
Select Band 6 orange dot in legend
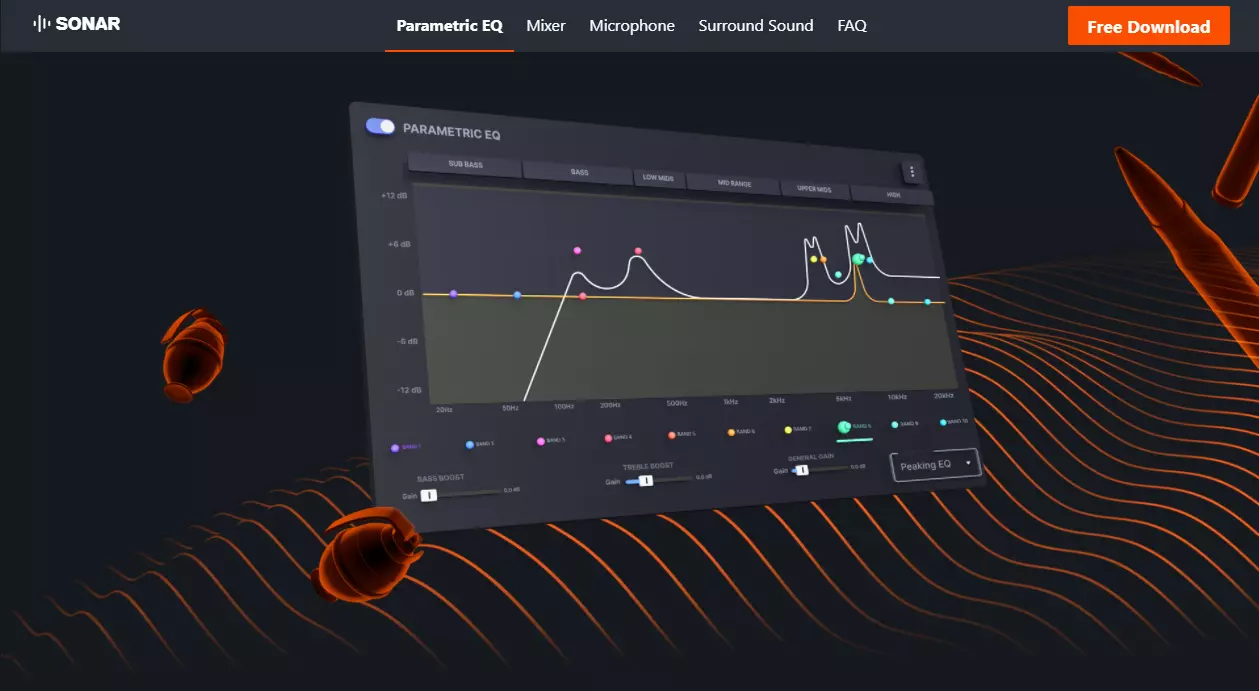click(731, 432)
